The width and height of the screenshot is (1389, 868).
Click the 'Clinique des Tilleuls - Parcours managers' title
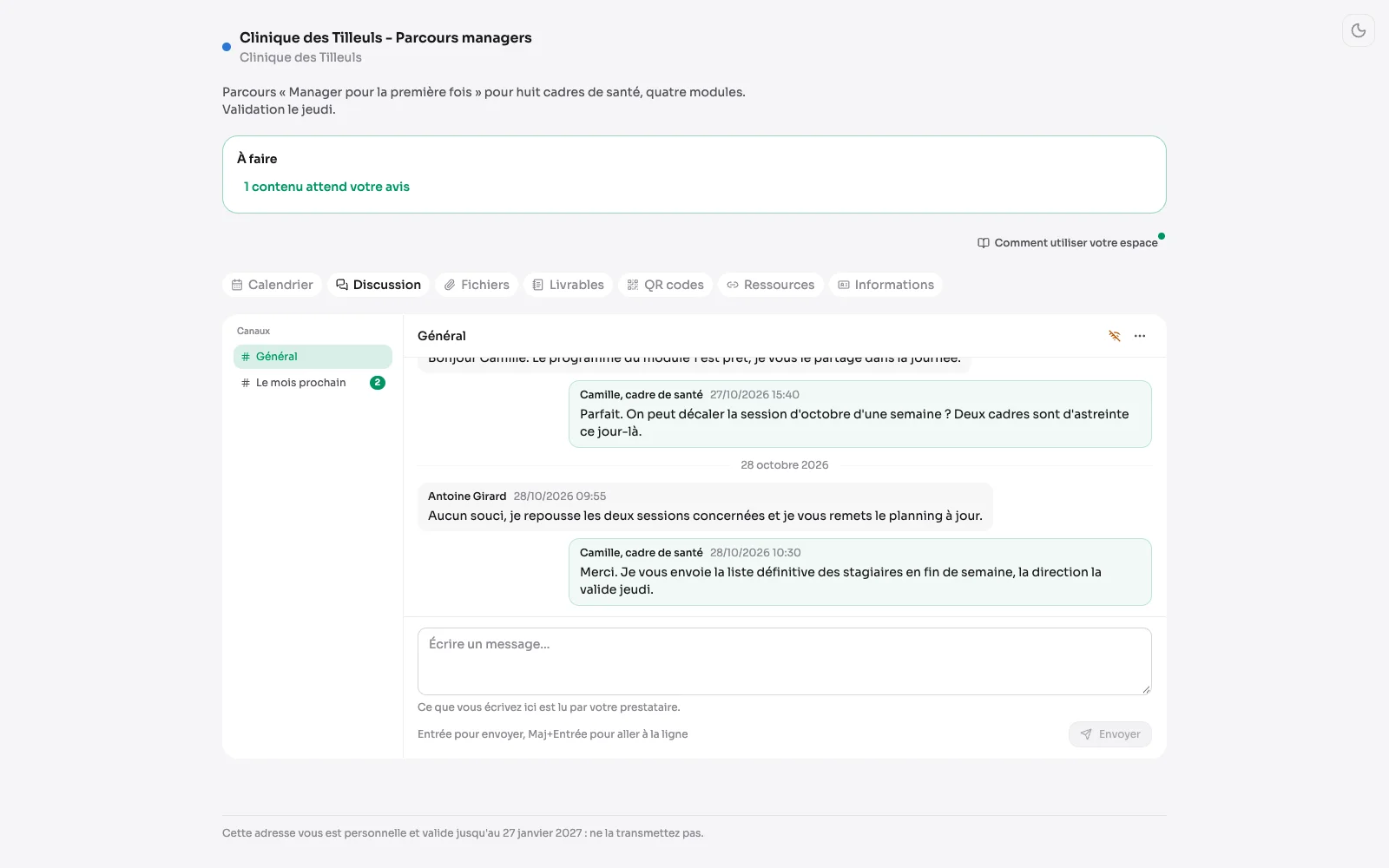tap(385, 38)
